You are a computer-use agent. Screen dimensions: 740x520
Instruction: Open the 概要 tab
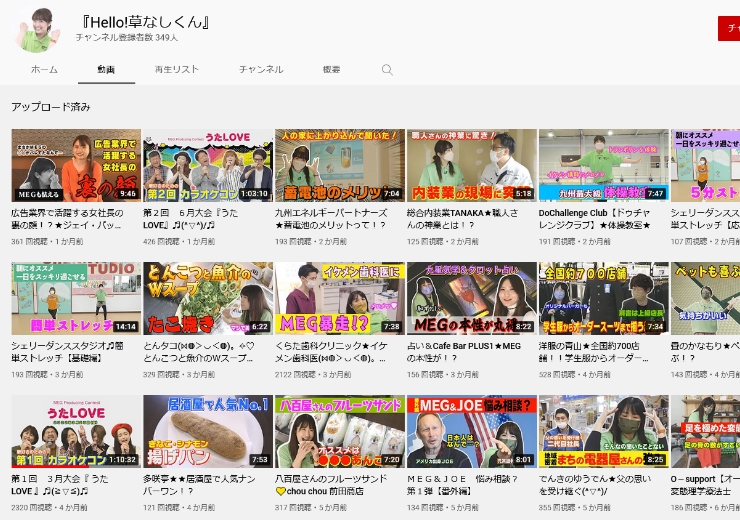331,70
